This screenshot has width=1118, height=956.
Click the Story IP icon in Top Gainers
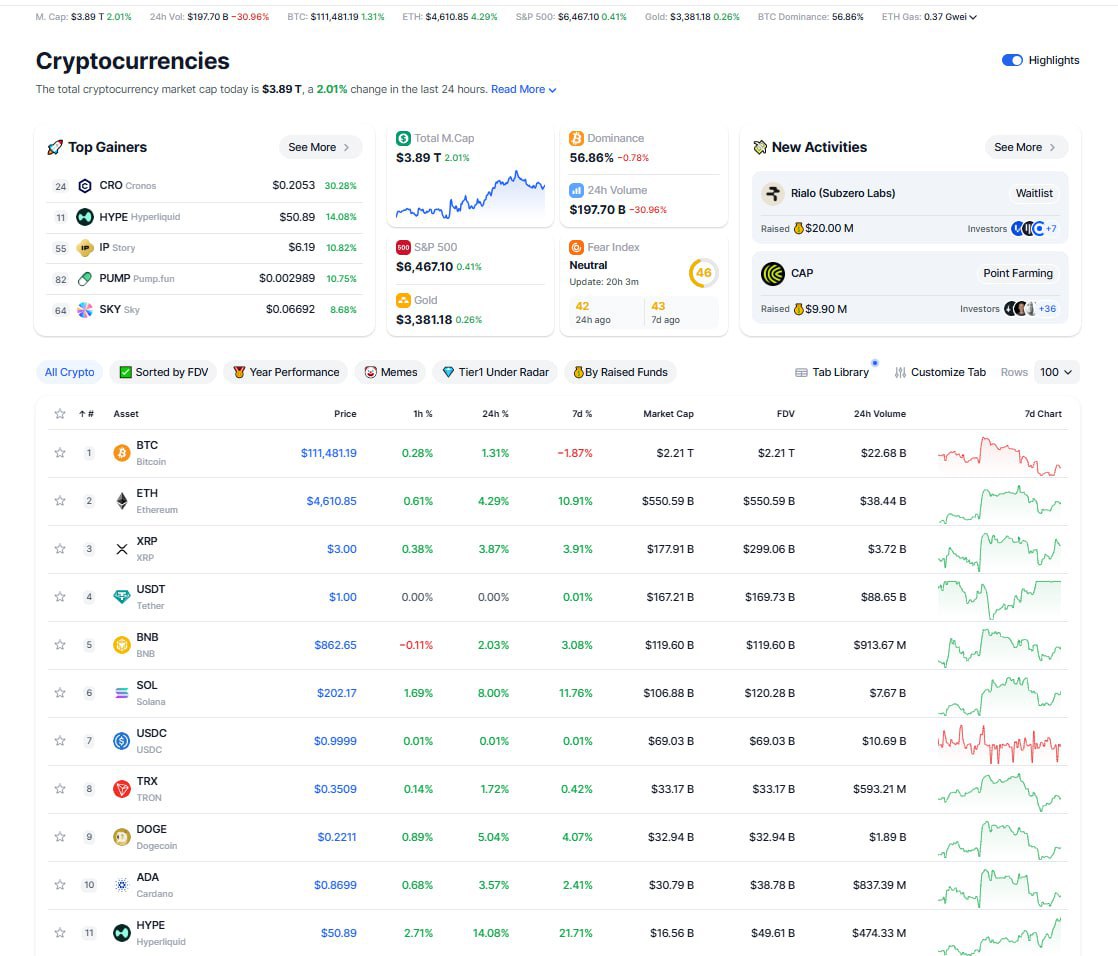pyautogui.click(x=85, y=248)
